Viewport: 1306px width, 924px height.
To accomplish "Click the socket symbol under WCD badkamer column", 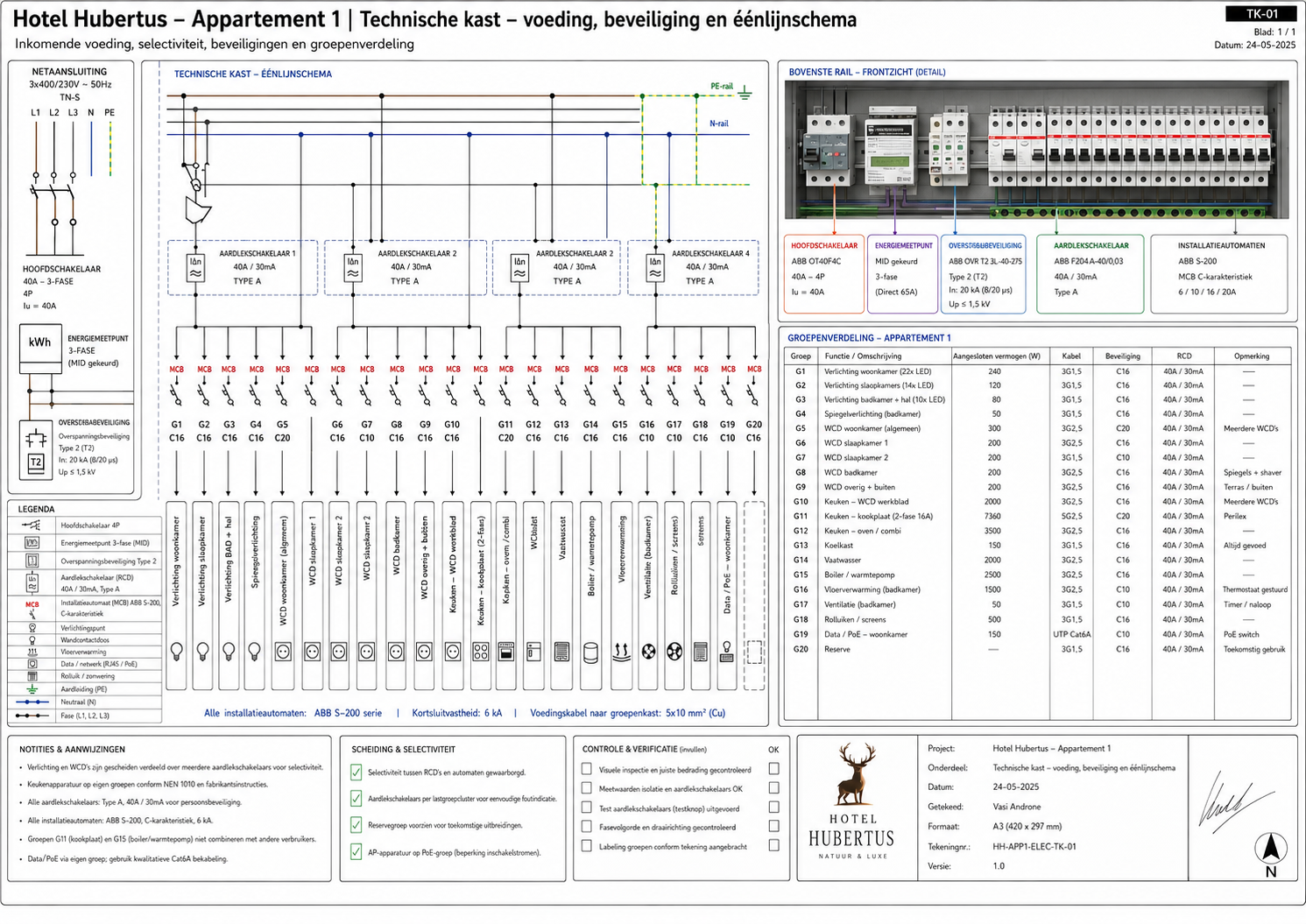I will (396, 652).
